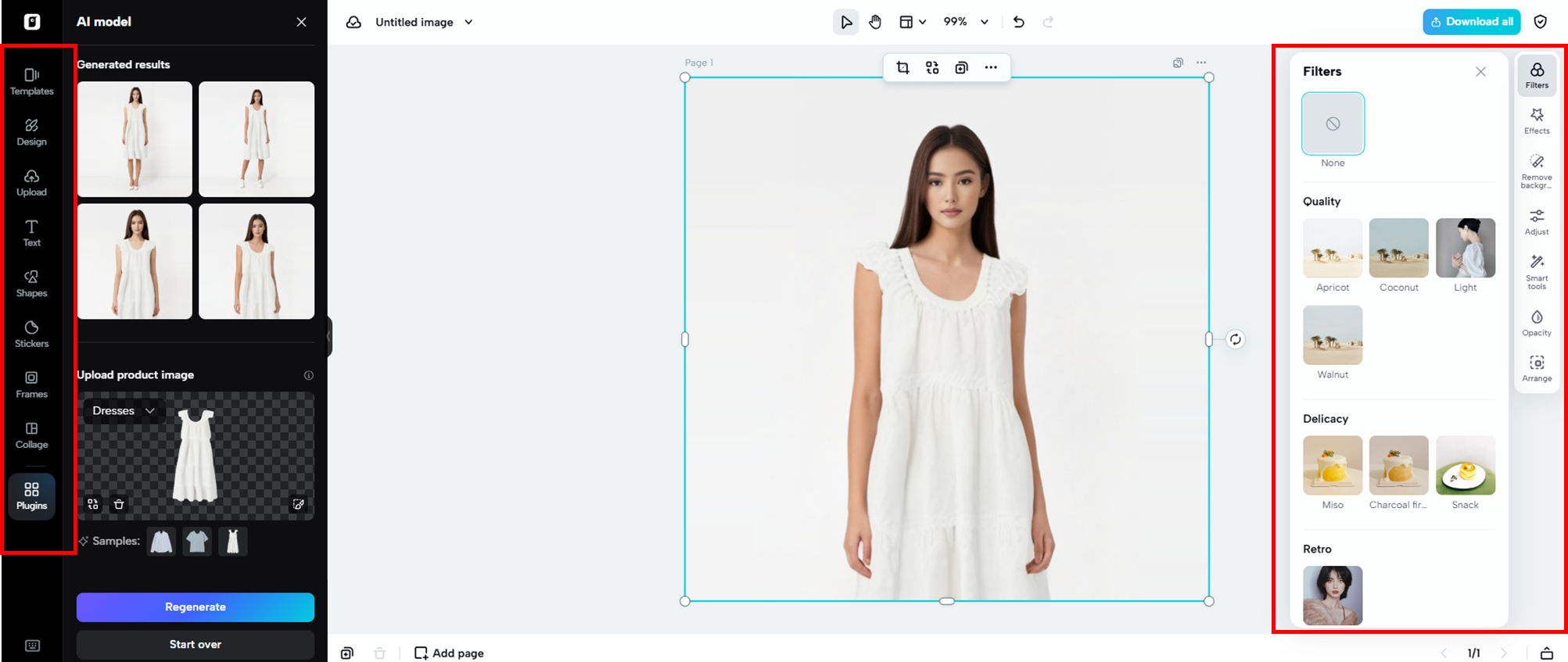Image resolution: width=1568 pixels, height=662 pixels.
Task: Apply the Coconut filter
Action: click(1399, 248)
